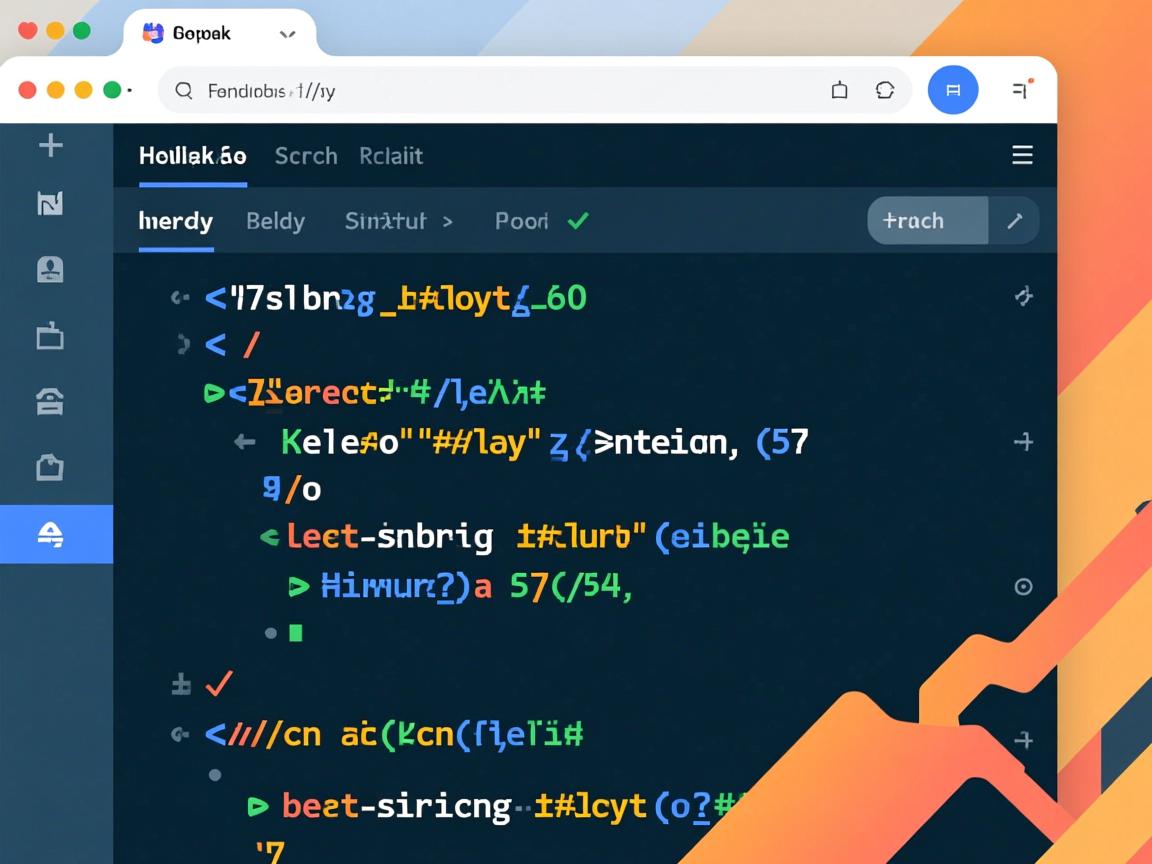Expand the green triangle before Himun line
Viewport: 1152px width, 864px height.
[298, 587]
